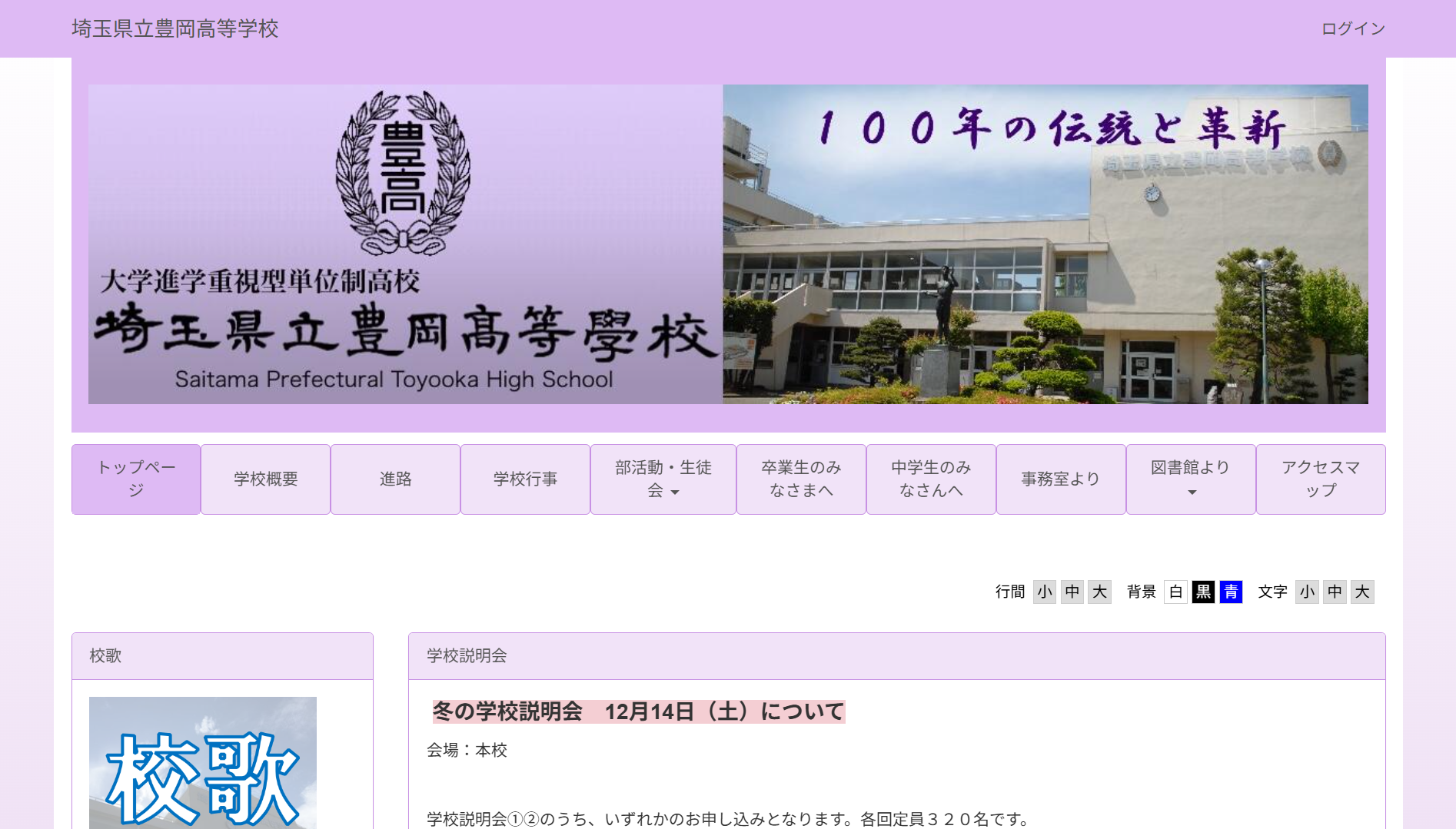Expand the 部活動・生徒会 dropdown menu
Screen dimensions: 1456x829
pyautogui.click(x=663, y=479)
